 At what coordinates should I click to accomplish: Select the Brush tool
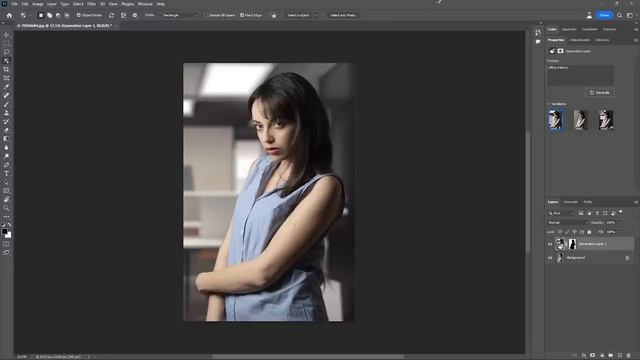pos(6,104)
